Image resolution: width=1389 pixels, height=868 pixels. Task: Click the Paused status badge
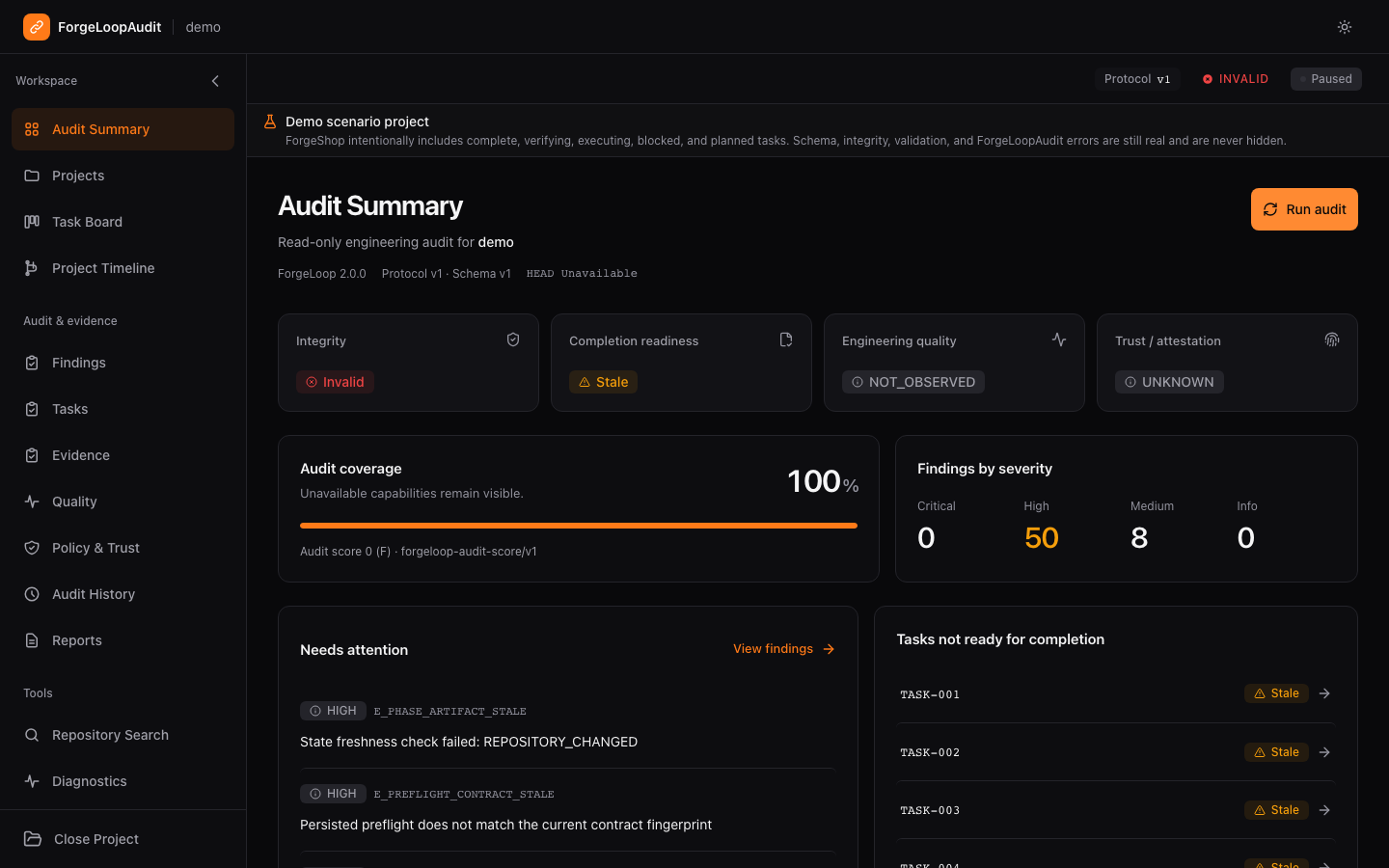pos(1326,79)
